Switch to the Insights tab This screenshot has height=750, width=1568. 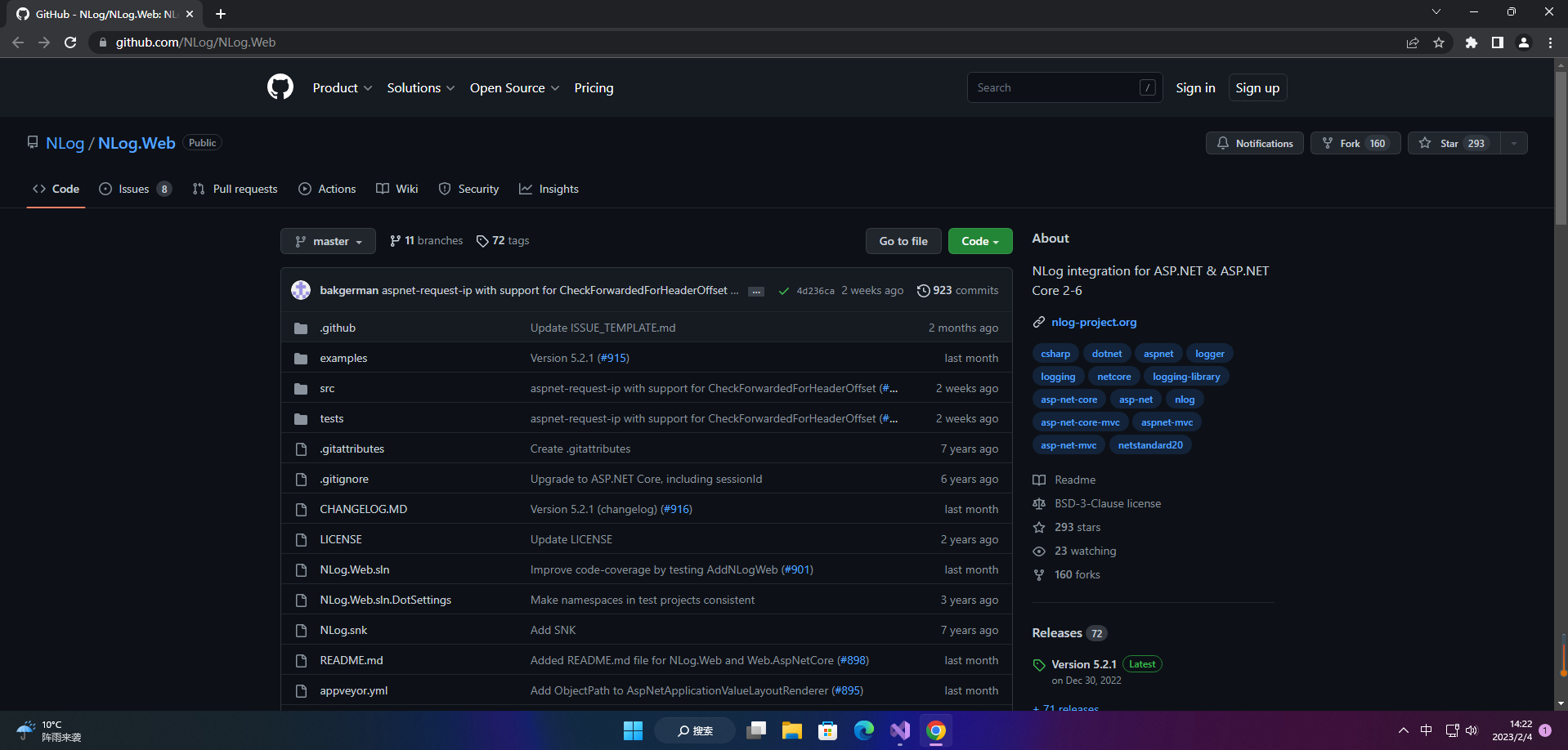pos(549,189)
